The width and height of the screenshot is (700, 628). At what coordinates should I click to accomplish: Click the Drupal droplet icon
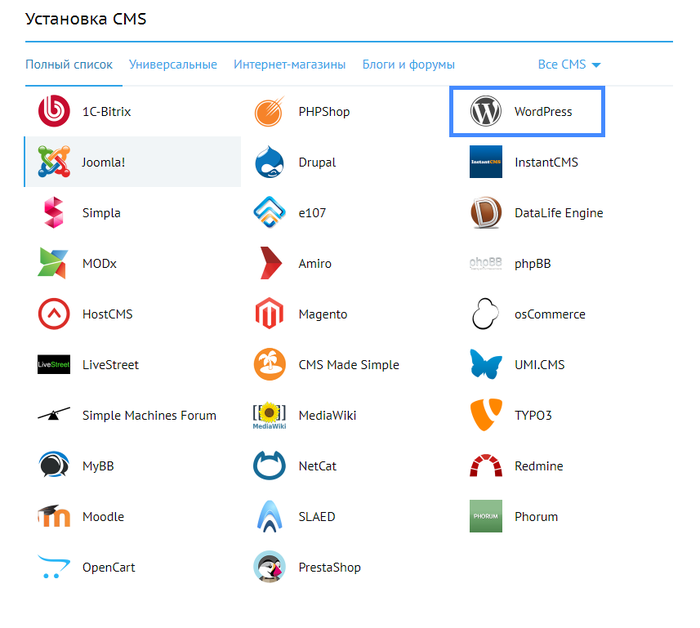coord(270,162)
